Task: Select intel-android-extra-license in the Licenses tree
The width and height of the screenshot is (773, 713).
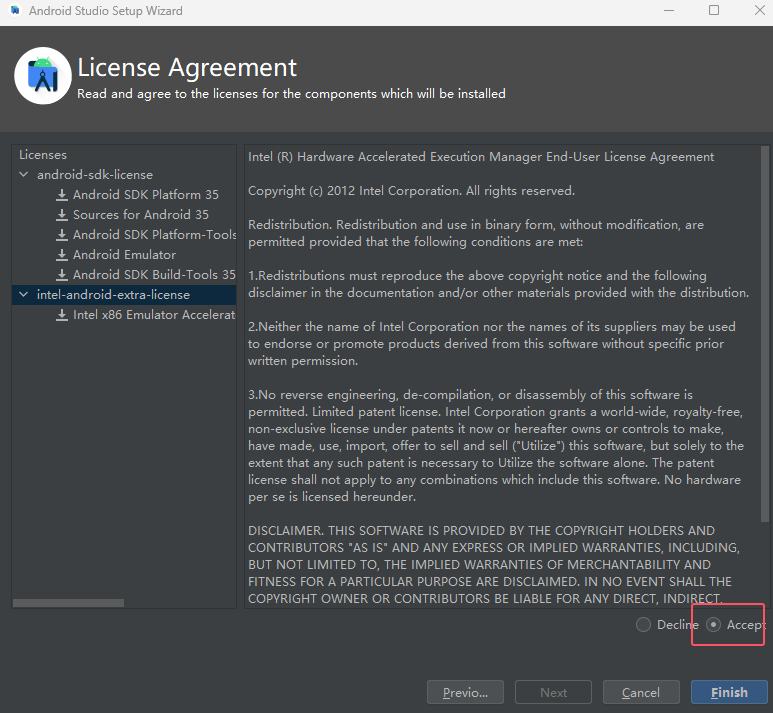Action: click(x=113, y=295)
